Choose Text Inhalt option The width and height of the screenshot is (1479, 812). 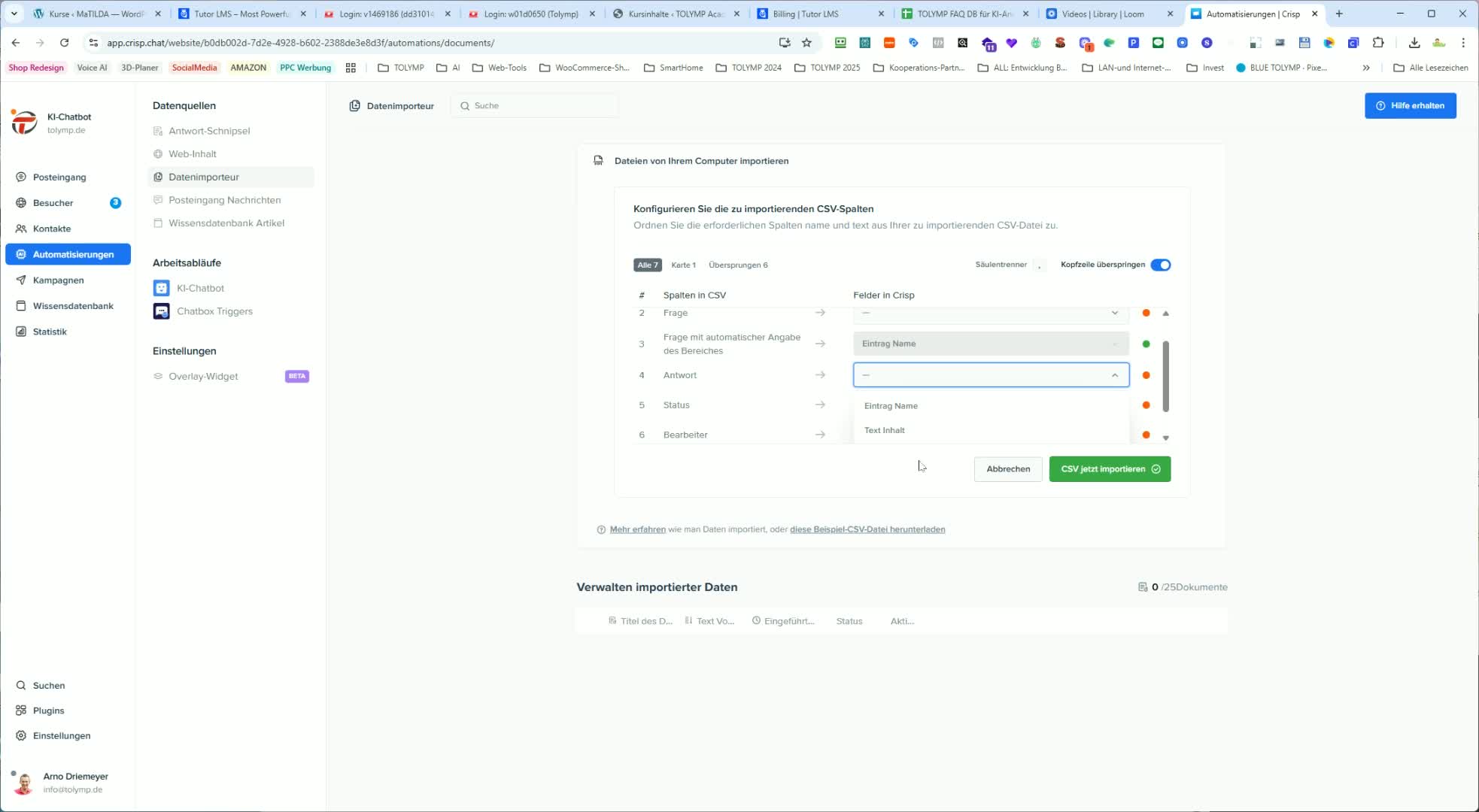point(885,431)
